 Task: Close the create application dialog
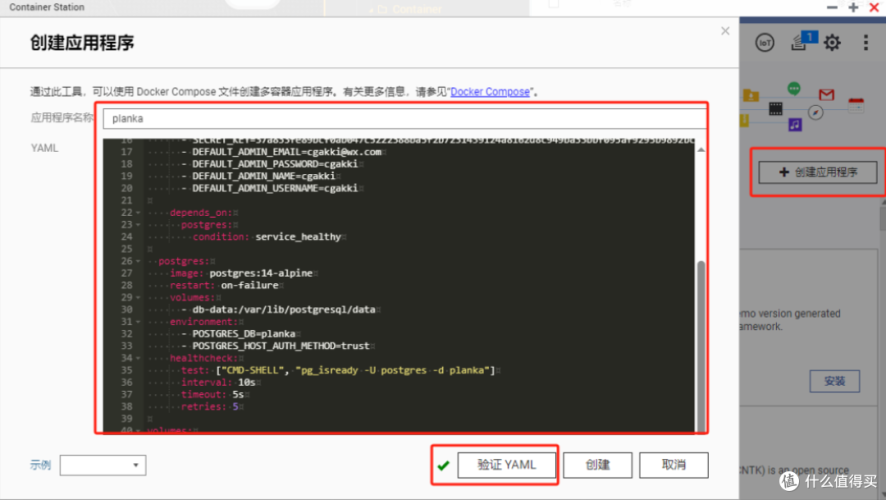(725, 31)
